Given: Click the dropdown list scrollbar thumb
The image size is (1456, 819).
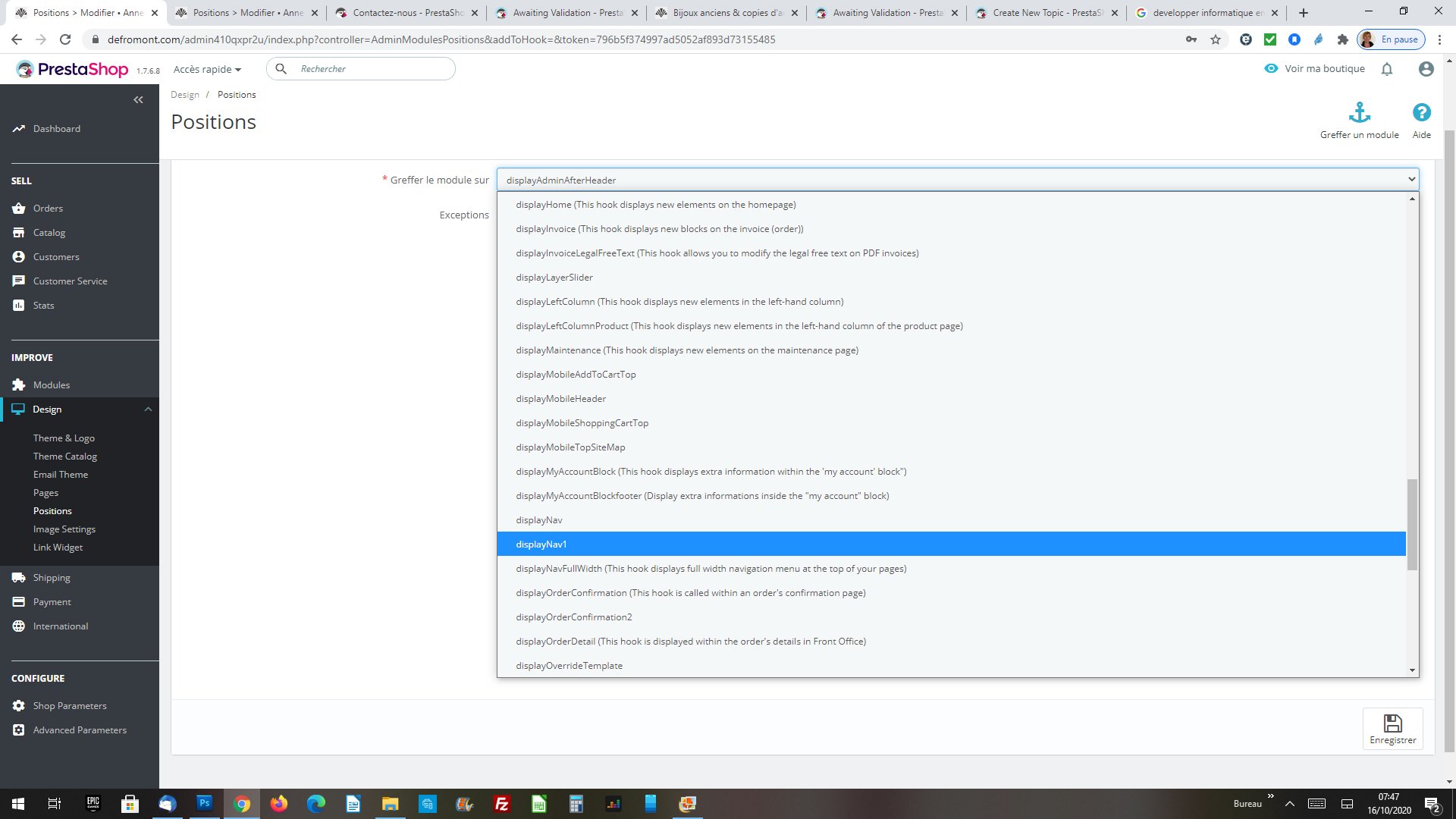Looking at the screenshot, I should coord(1411,523).
